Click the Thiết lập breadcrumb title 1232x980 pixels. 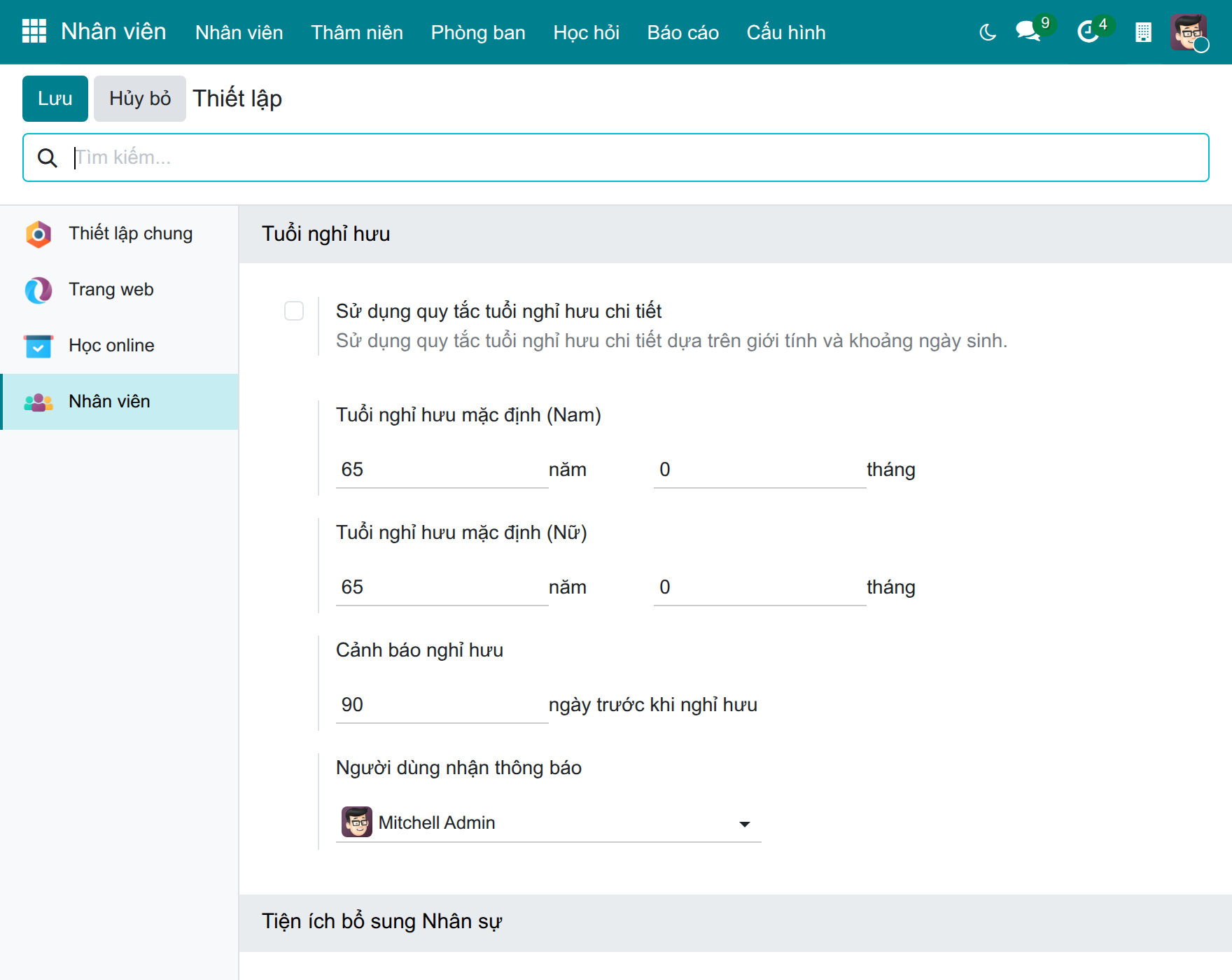click(237, 99)
